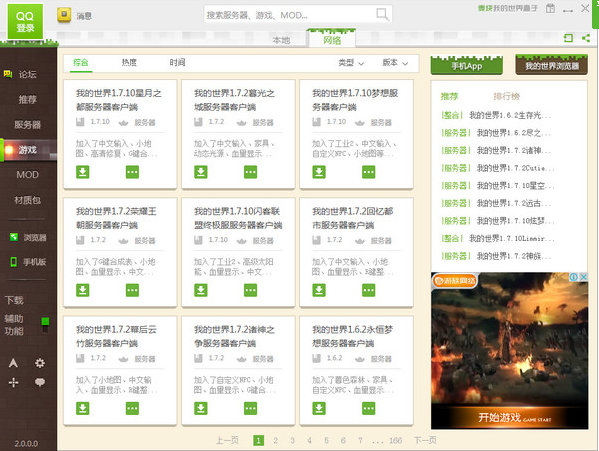Click the 手机App button
This screenshot has height=451, width=599.
pos(466,65)
